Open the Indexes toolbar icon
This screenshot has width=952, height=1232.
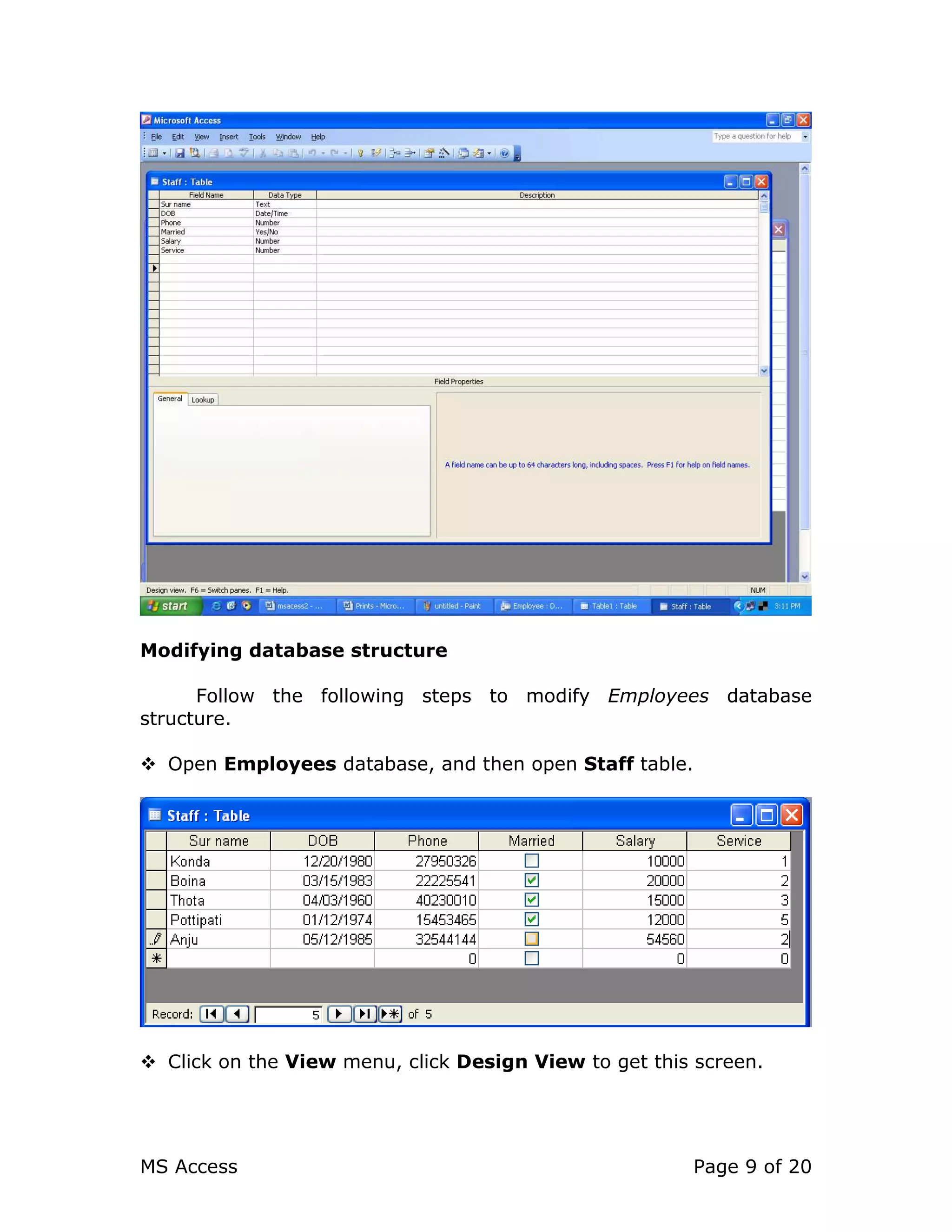376,153
